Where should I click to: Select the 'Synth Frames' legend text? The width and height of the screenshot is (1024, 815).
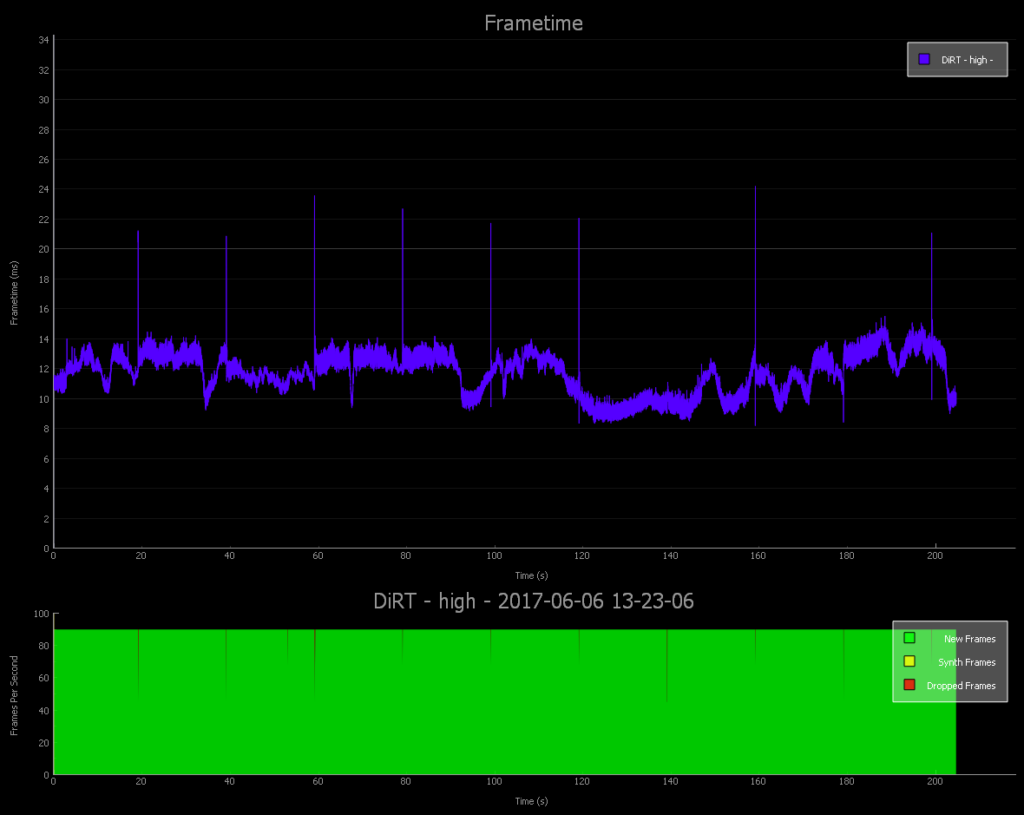[966, 662]
